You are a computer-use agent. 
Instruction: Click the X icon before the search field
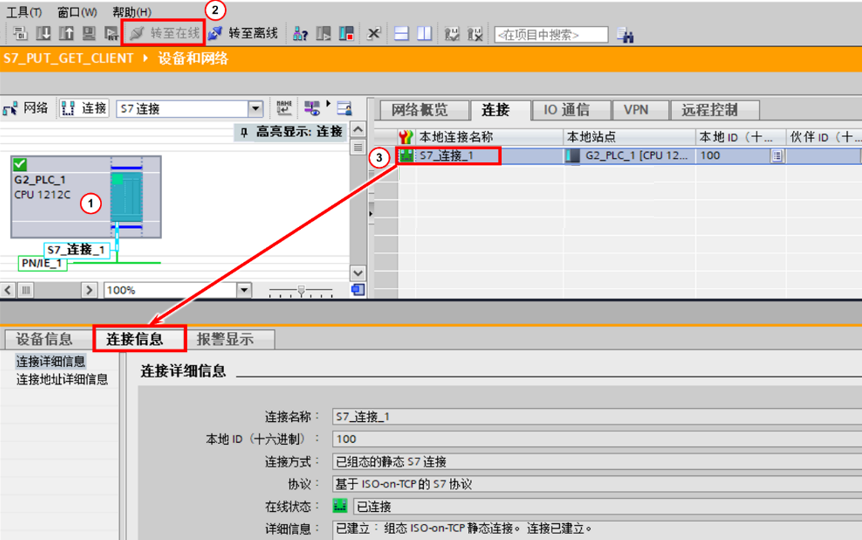tap(475, 34)
